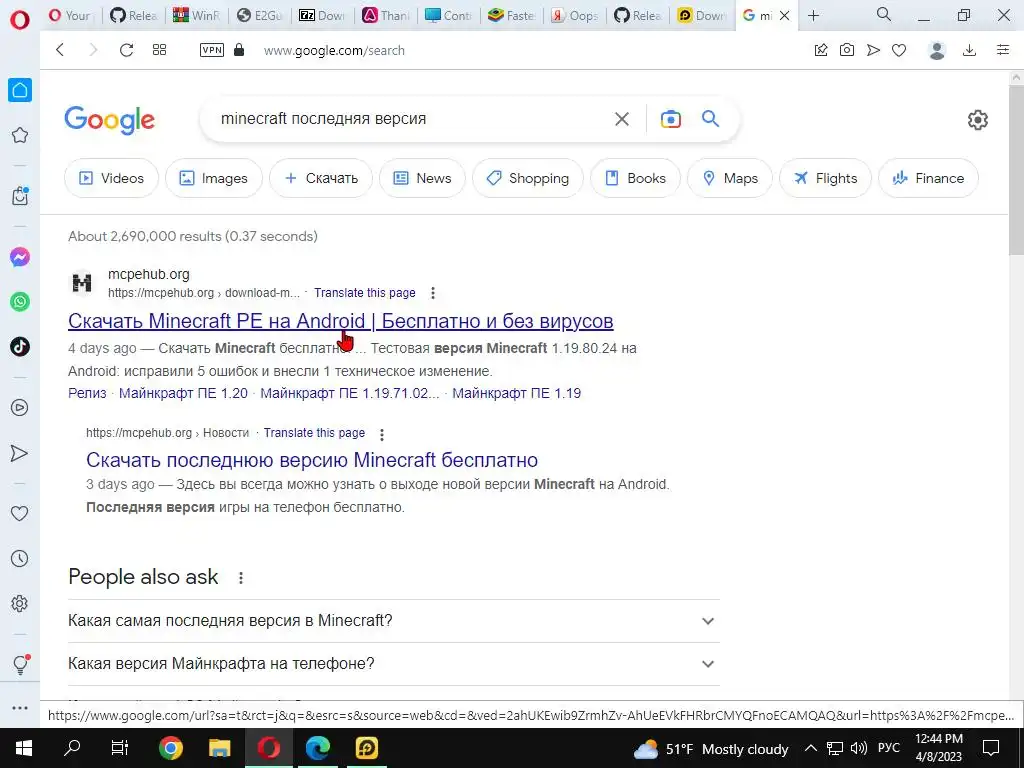Switch to the Thanks tab
1024x768 pixels.
point(386,16)
